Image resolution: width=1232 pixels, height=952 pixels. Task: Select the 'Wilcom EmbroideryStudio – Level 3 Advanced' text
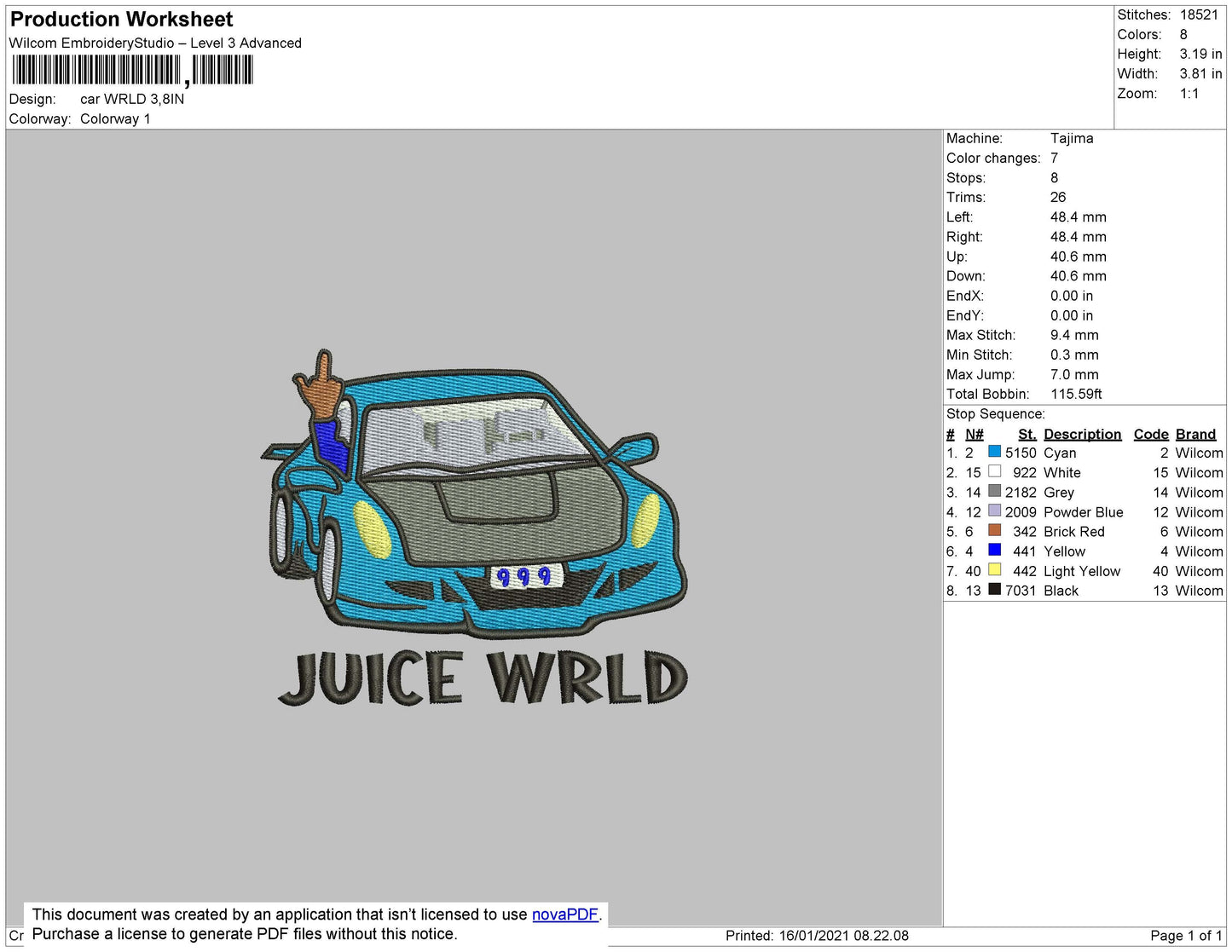click(x=155, y=43)
